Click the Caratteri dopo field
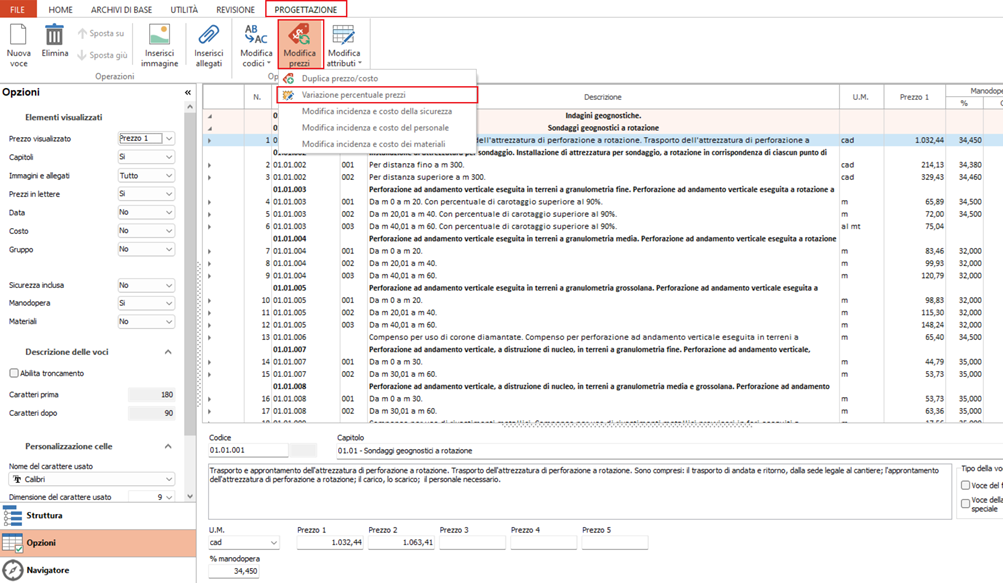This screenshot has width=1003, height=583. tap(152, 413)
